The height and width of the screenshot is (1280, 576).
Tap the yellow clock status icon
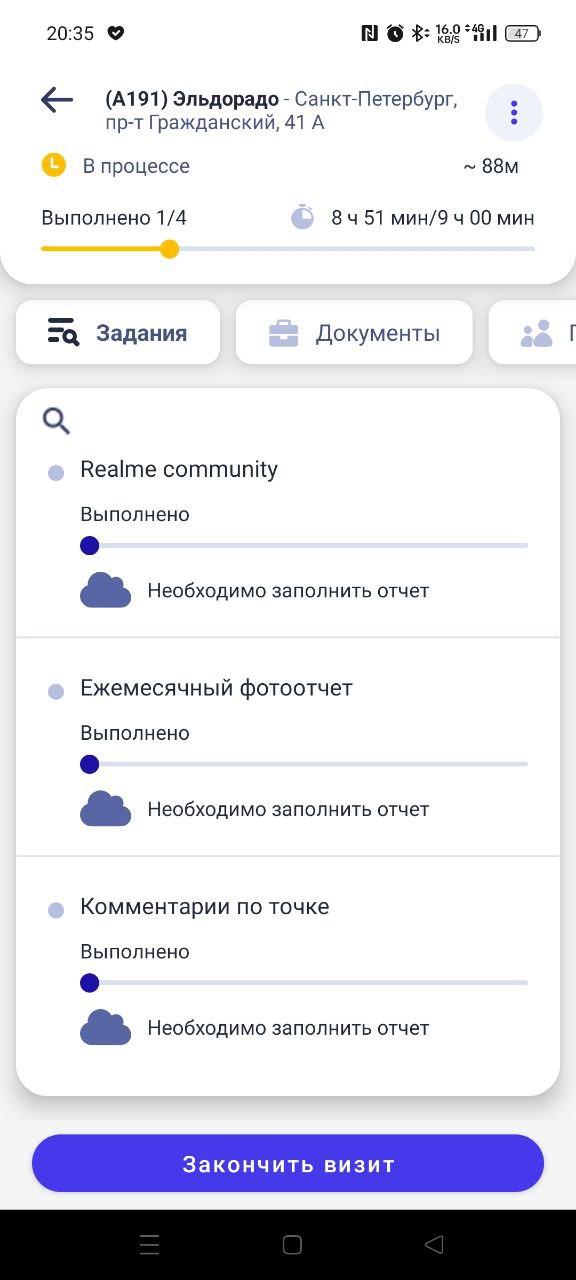click(53, 165)
